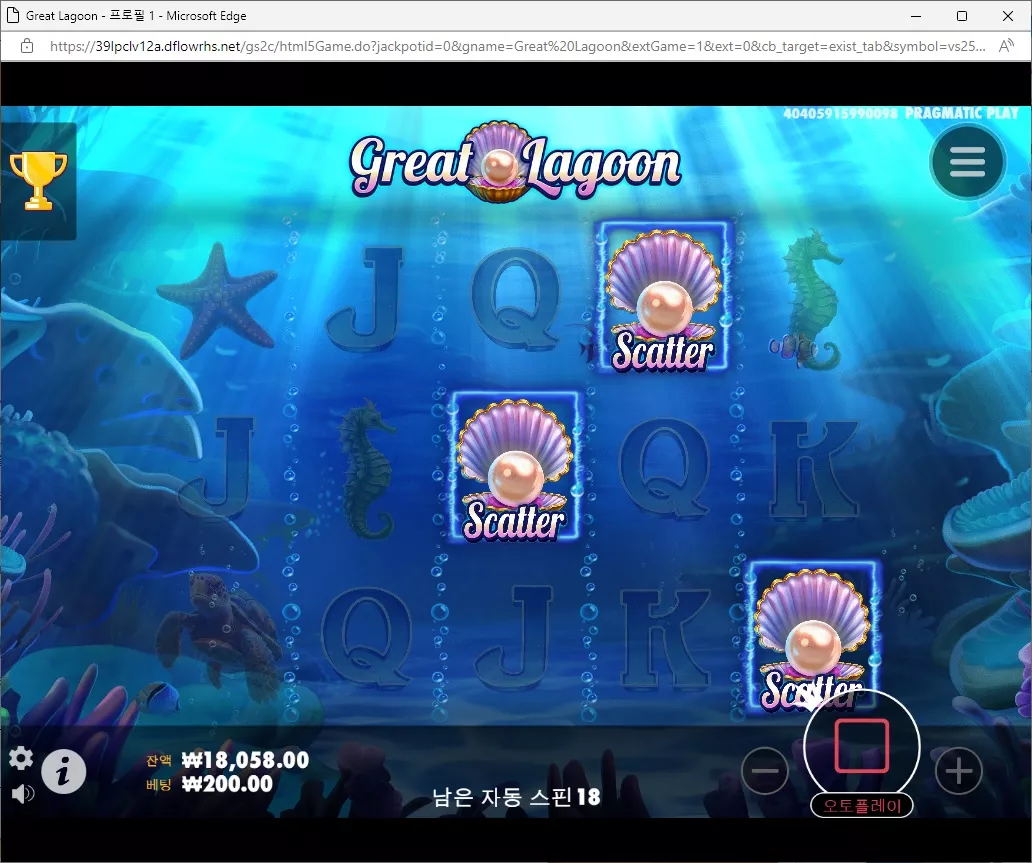
Task: Click the middle row Scatter symbol
Action: tap(515, 467)
